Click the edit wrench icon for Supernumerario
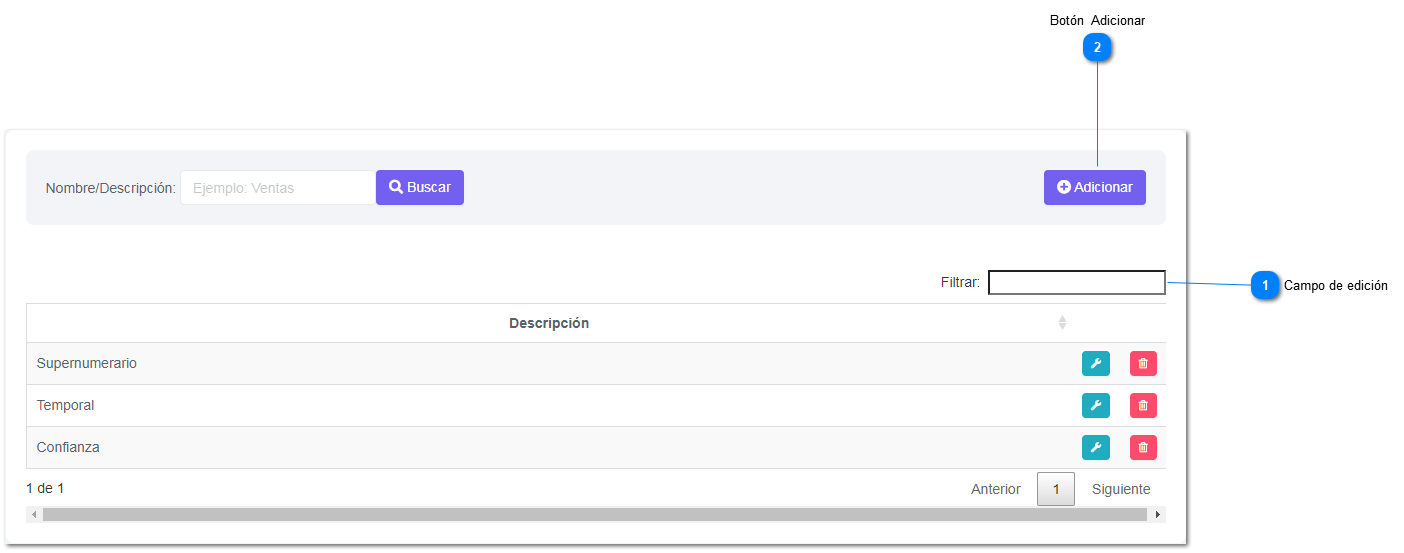Image resolution: width=1404 pixels, height=553 pixels. click(x=1095, y=364)
